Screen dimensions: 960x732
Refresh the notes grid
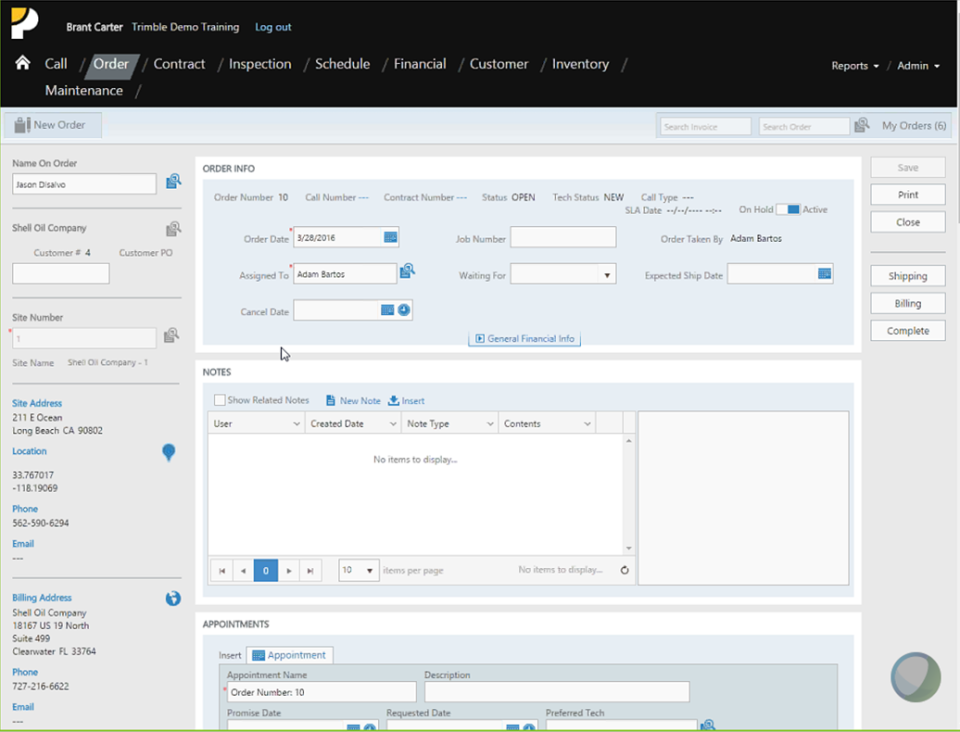click(x=624, y=570)
